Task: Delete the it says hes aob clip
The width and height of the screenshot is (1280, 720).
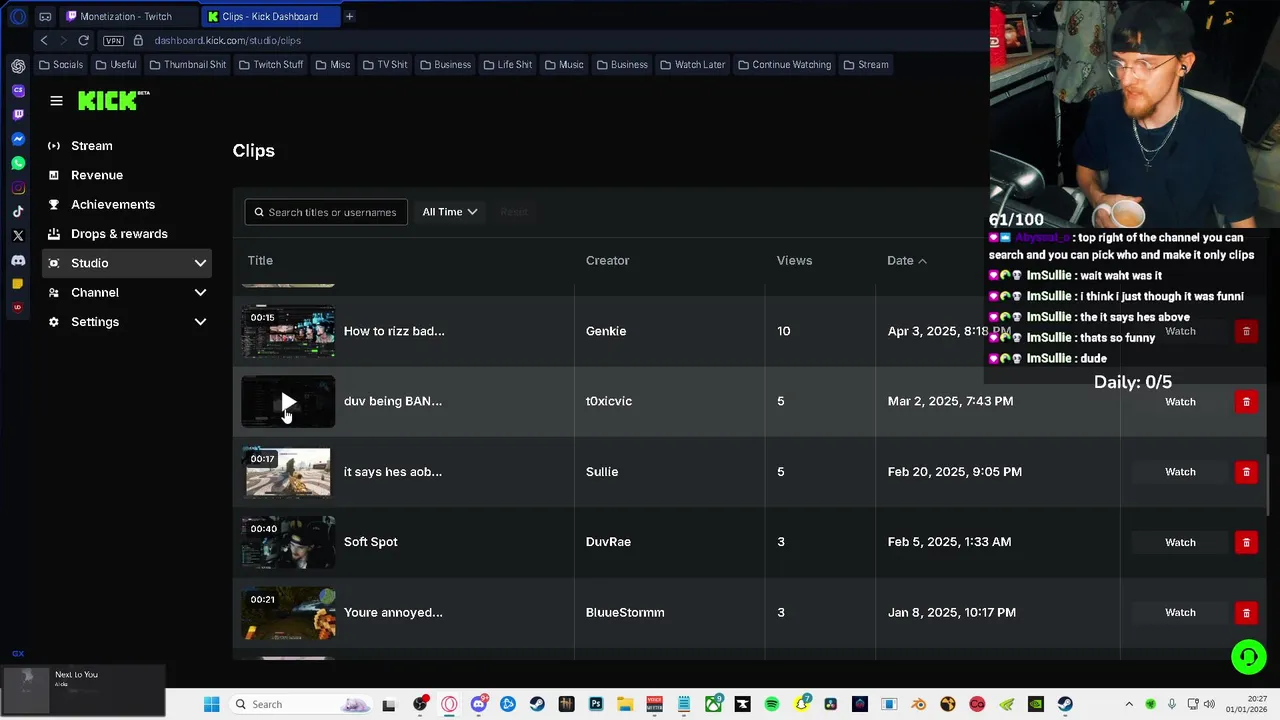Action: 1246,472
